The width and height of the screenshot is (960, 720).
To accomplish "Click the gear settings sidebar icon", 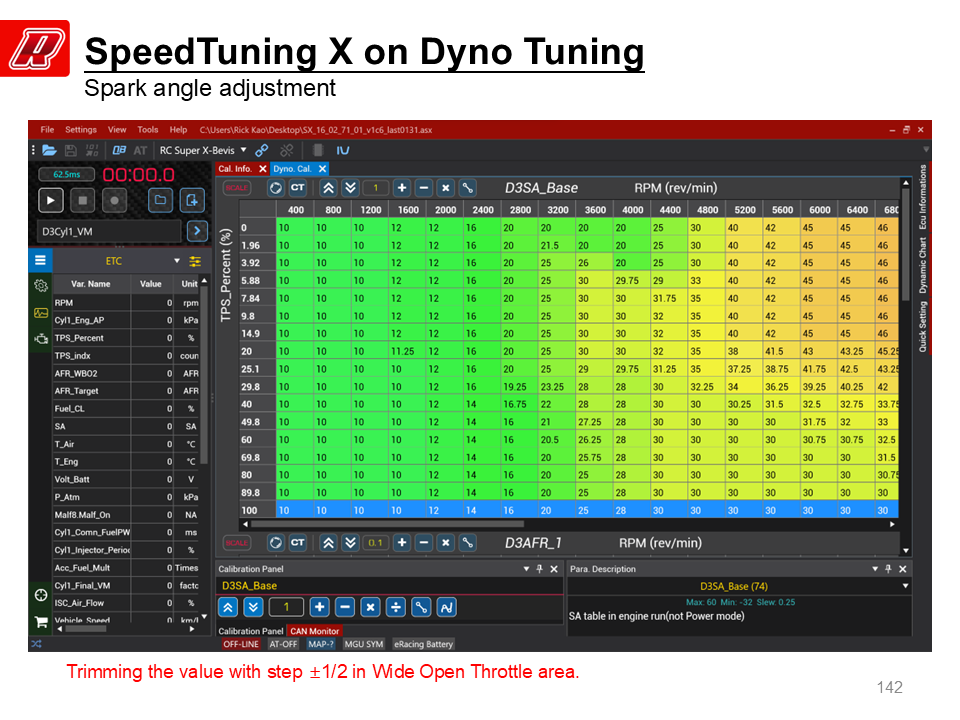I will [x=41, y=285].
